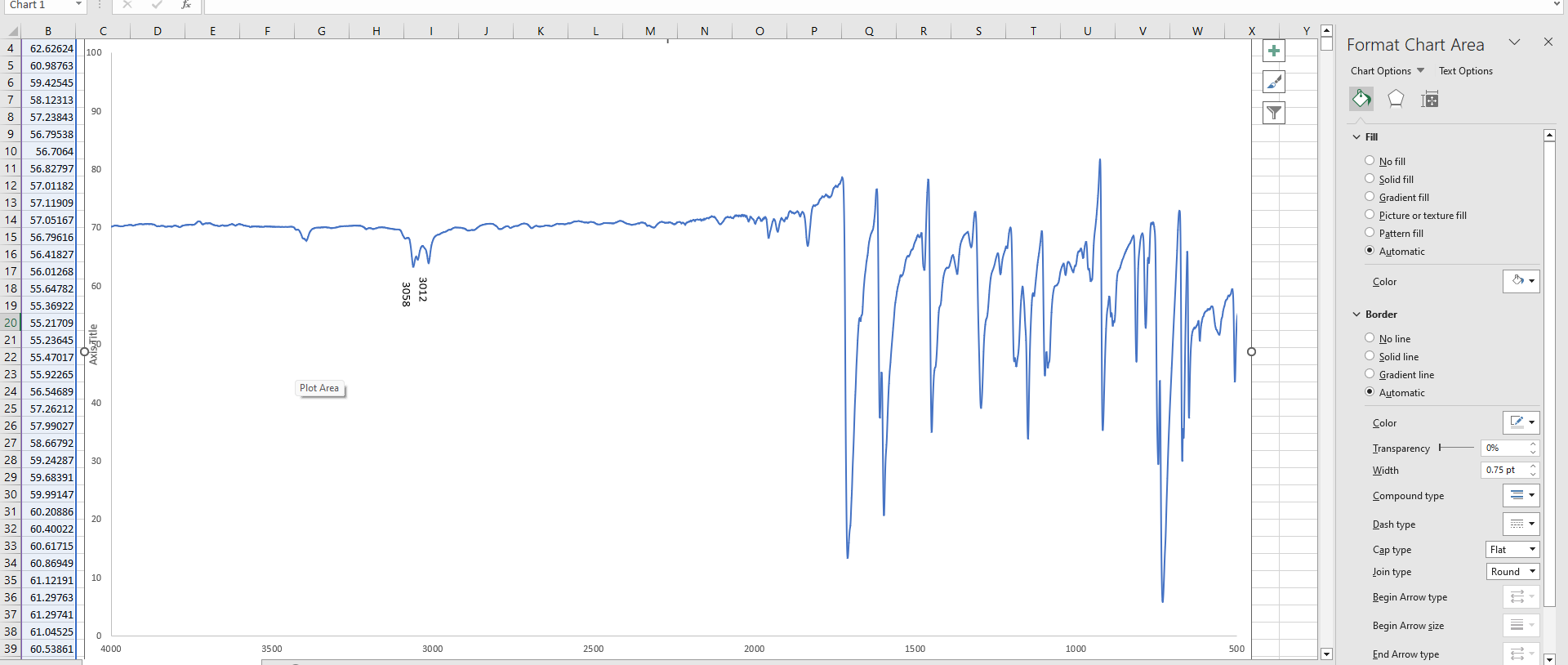The image size is (1568, 665).
Task: Open Chart Options dropdown menu
Action: [1388, 71]
